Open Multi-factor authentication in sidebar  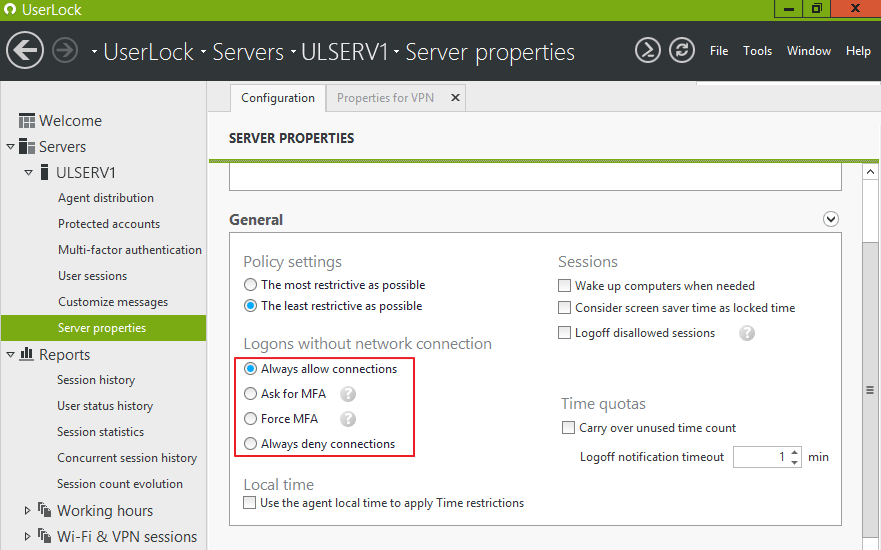coord(129,250)
